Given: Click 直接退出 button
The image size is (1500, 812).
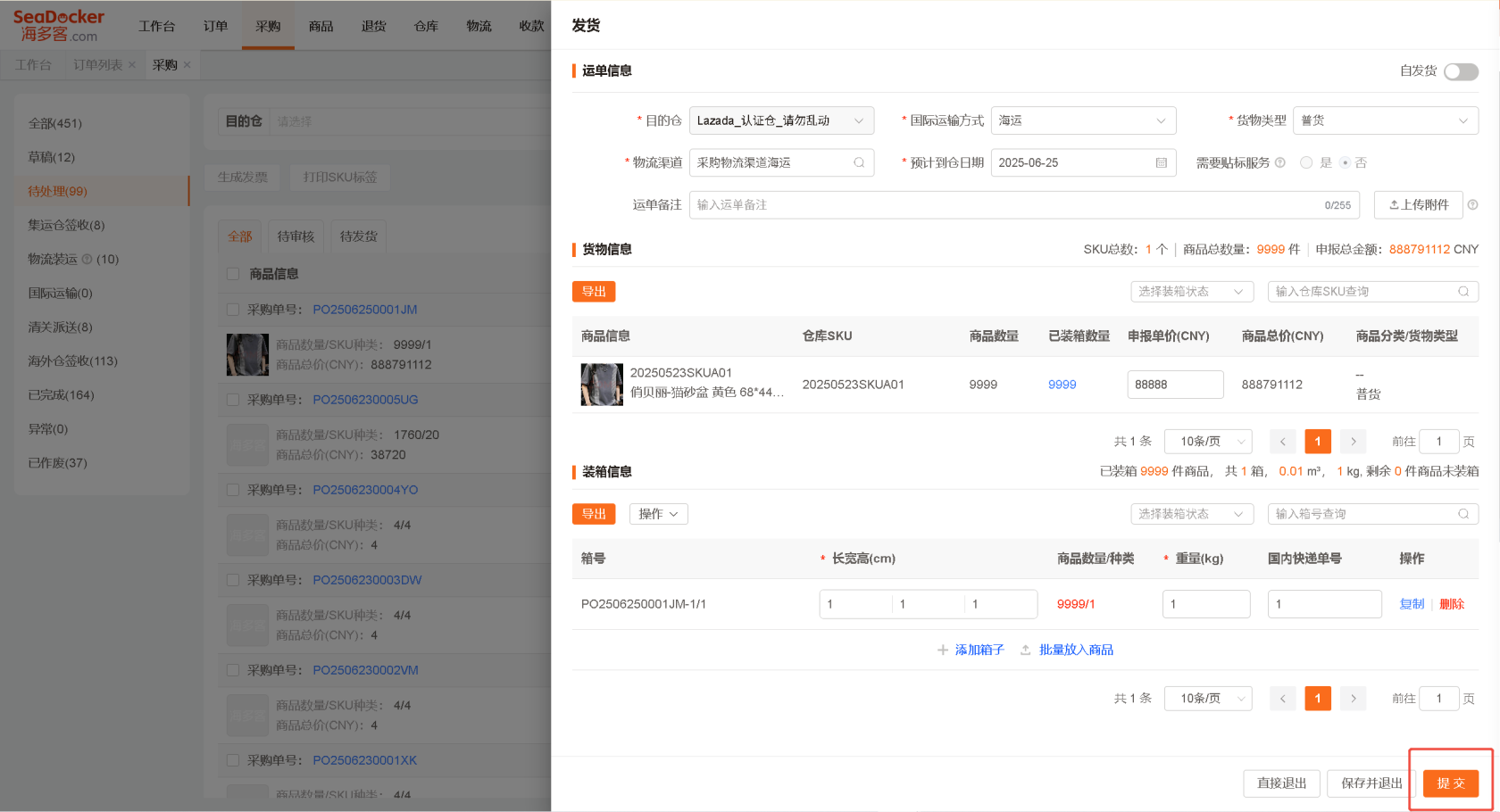Looking at the screenshot, I should pos(1282,783).
